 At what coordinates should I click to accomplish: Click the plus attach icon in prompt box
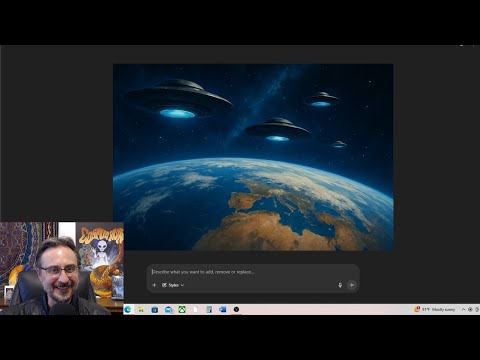click(154, 285)
